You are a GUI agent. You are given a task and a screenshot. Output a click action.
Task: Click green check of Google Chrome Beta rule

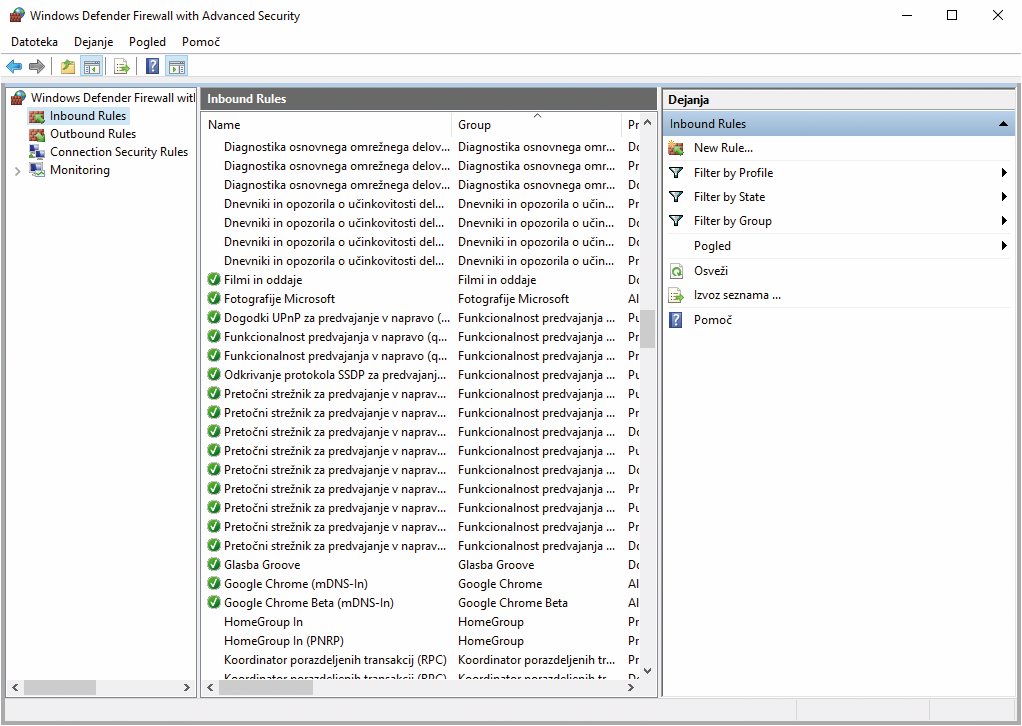pos(213,602)
